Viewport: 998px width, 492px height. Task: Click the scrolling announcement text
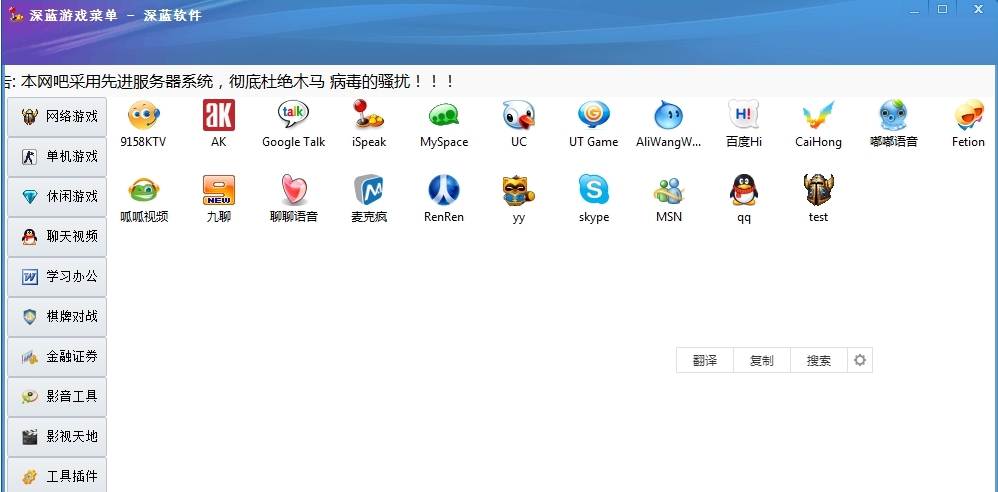pyautogui.click(x=230, y=81)
